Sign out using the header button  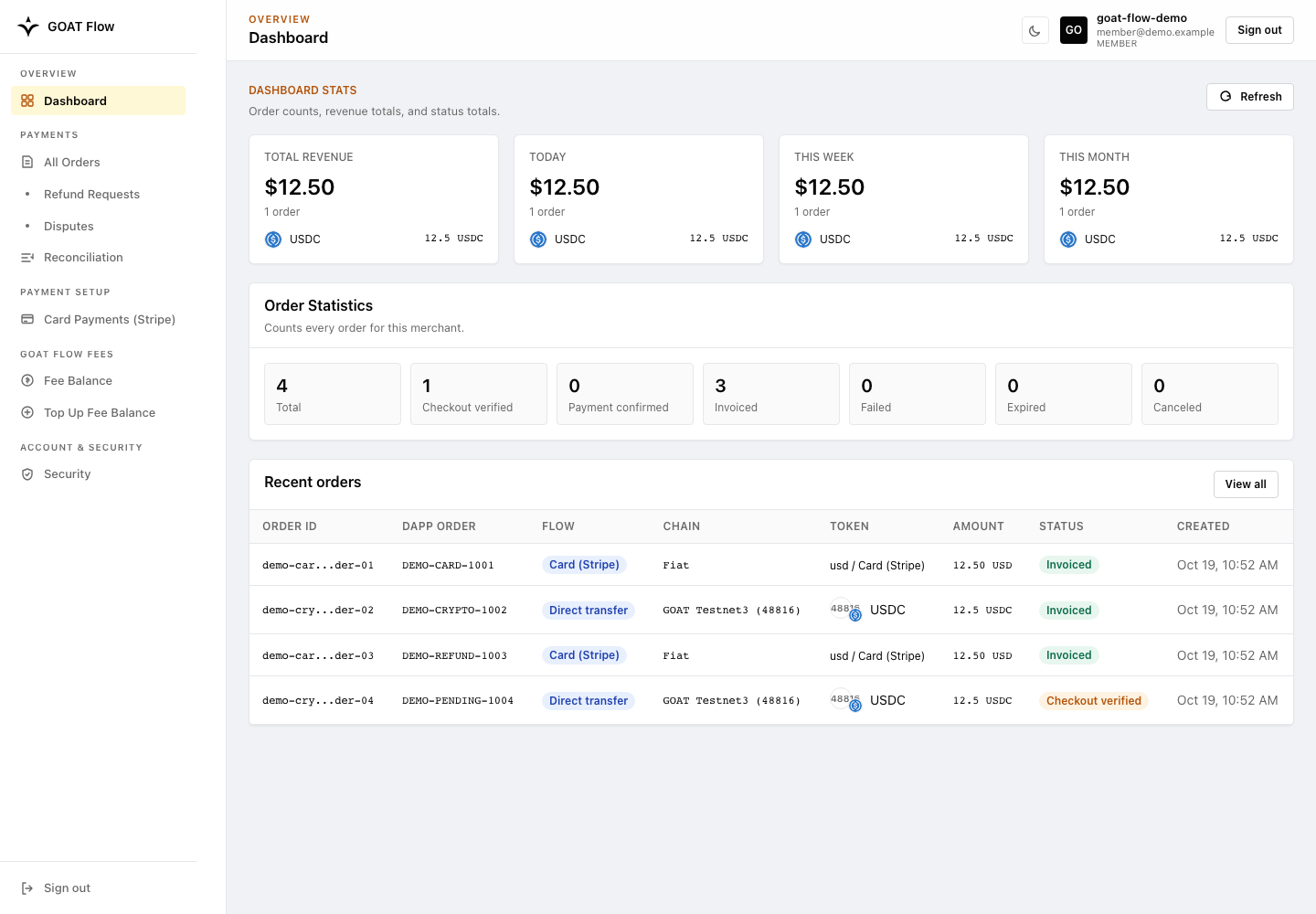[x=1259, y=30]
